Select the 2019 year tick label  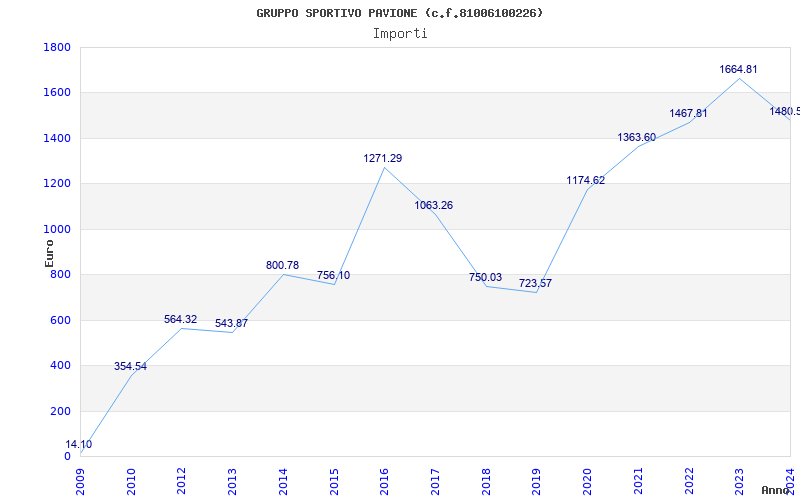536,481
